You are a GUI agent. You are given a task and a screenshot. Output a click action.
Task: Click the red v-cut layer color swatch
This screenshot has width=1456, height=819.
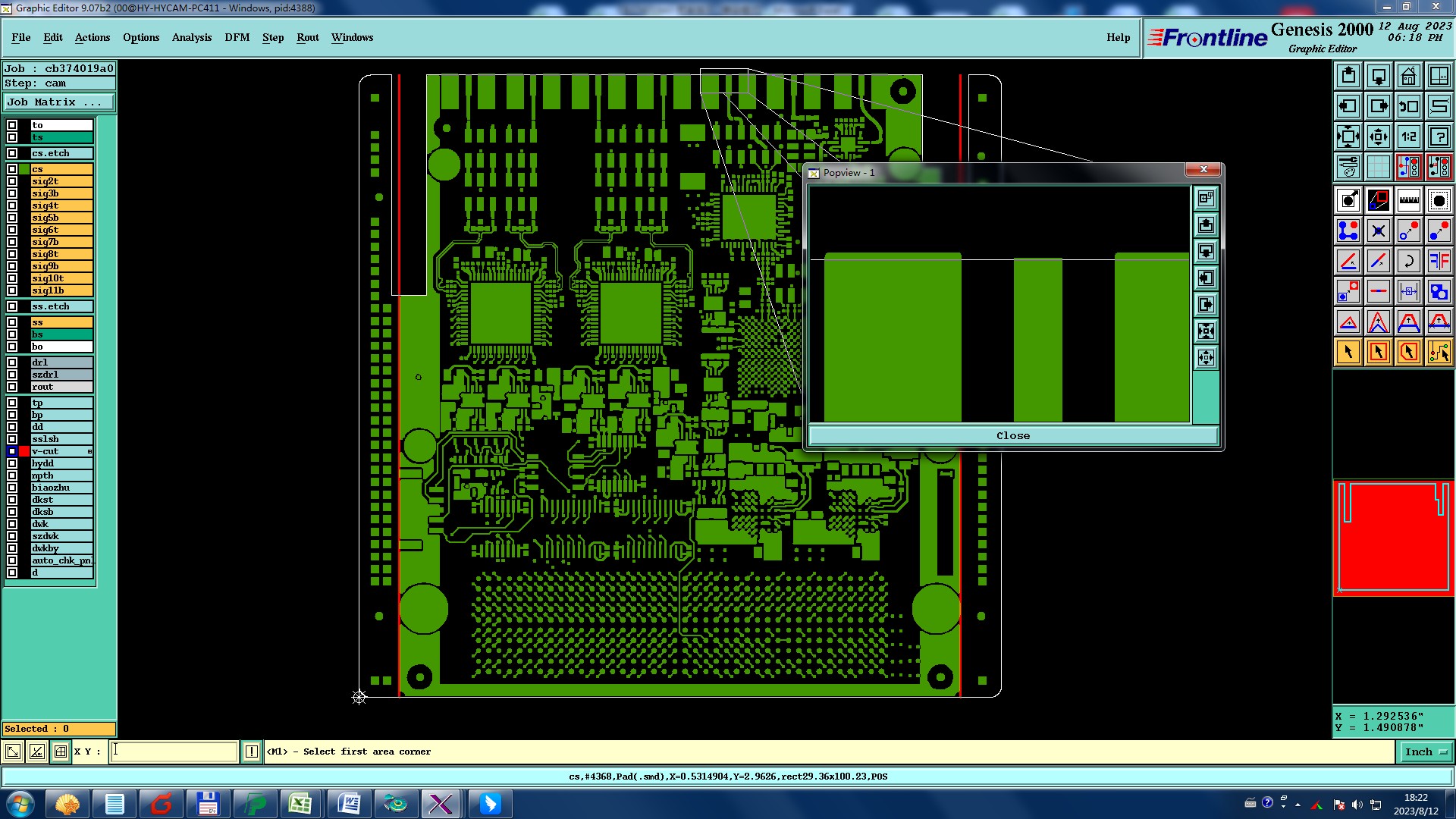(24, 451)
